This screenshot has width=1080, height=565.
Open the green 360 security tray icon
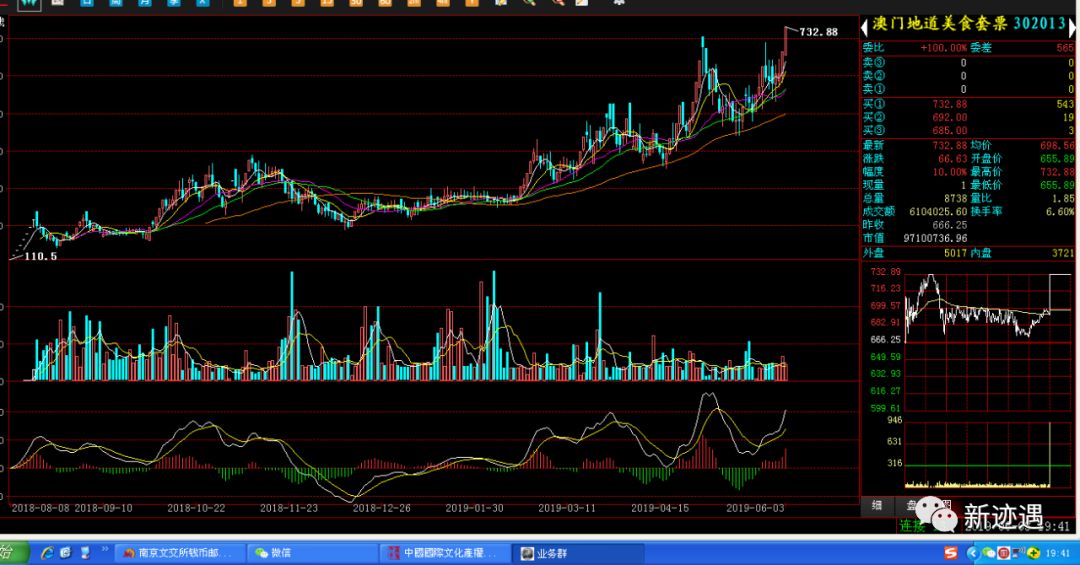click(x=1033, y=553)
